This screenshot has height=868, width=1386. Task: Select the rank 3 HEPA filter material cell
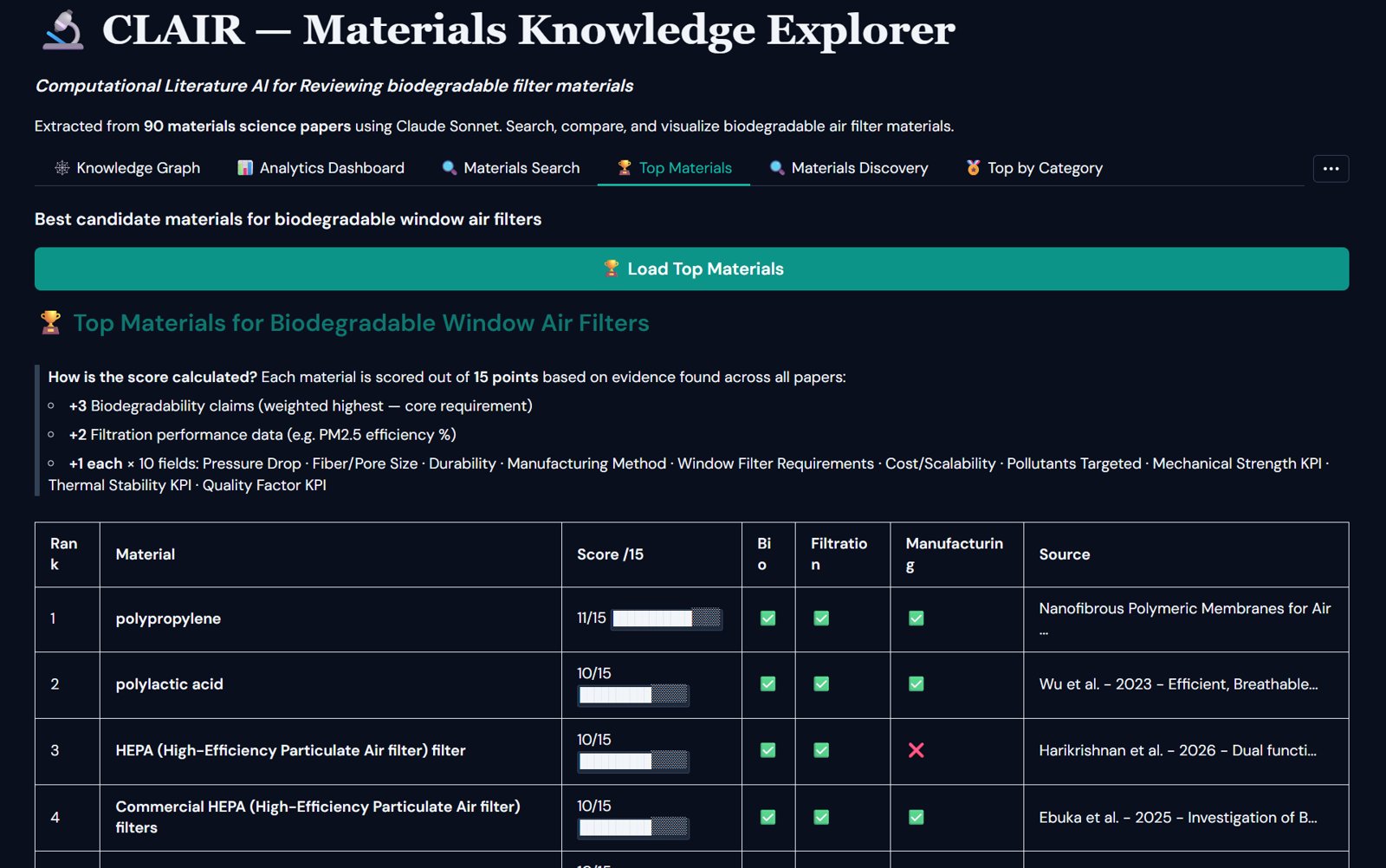331,751
